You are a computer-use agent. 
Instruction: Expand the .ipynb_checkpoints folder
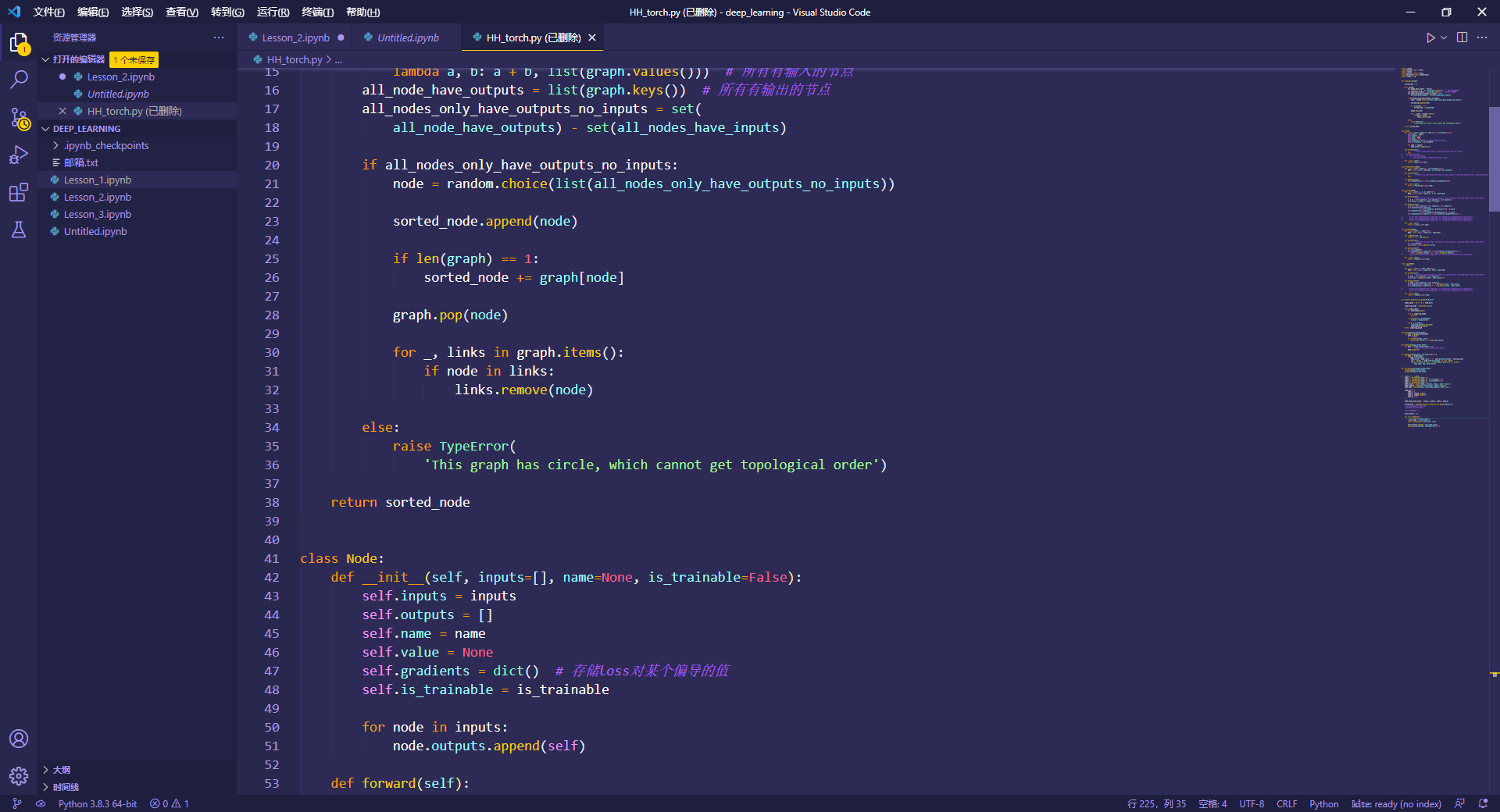coord(55,145)
